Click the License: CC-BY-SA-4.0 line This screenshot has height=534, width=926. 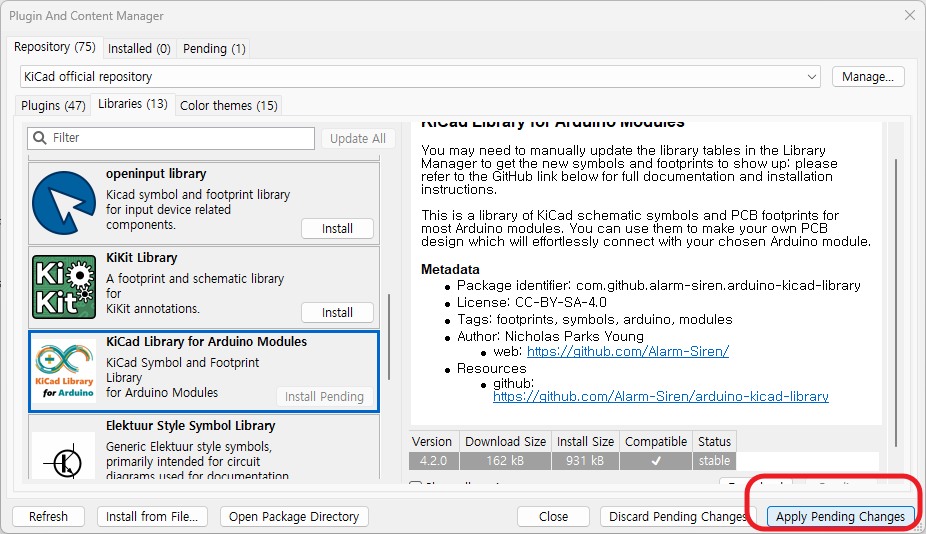532,302
